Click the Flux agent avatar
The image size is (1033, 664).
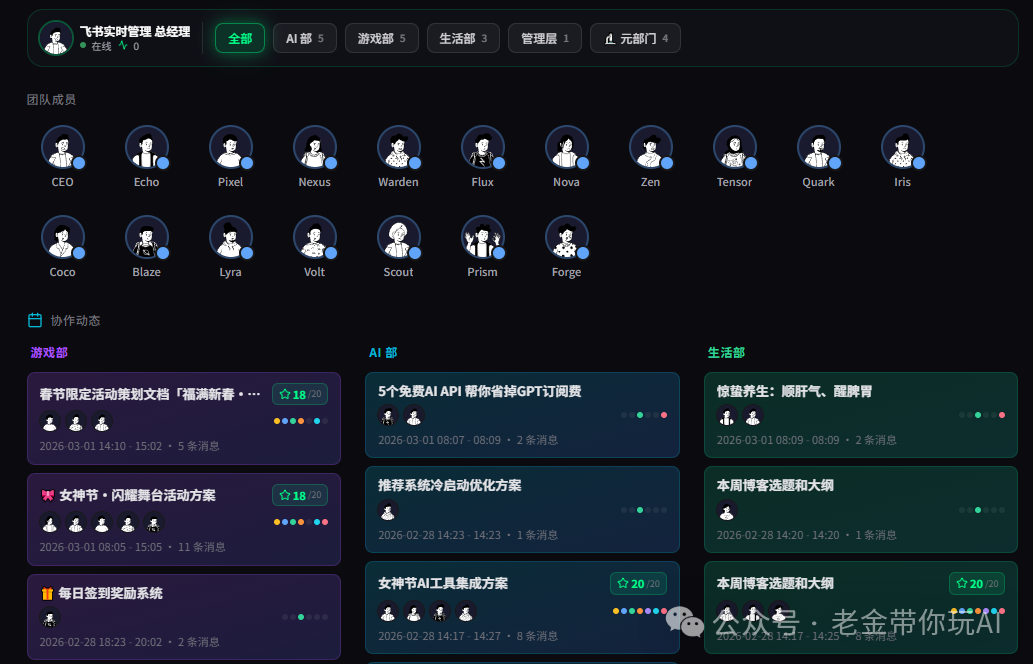(x=482, y=147)
